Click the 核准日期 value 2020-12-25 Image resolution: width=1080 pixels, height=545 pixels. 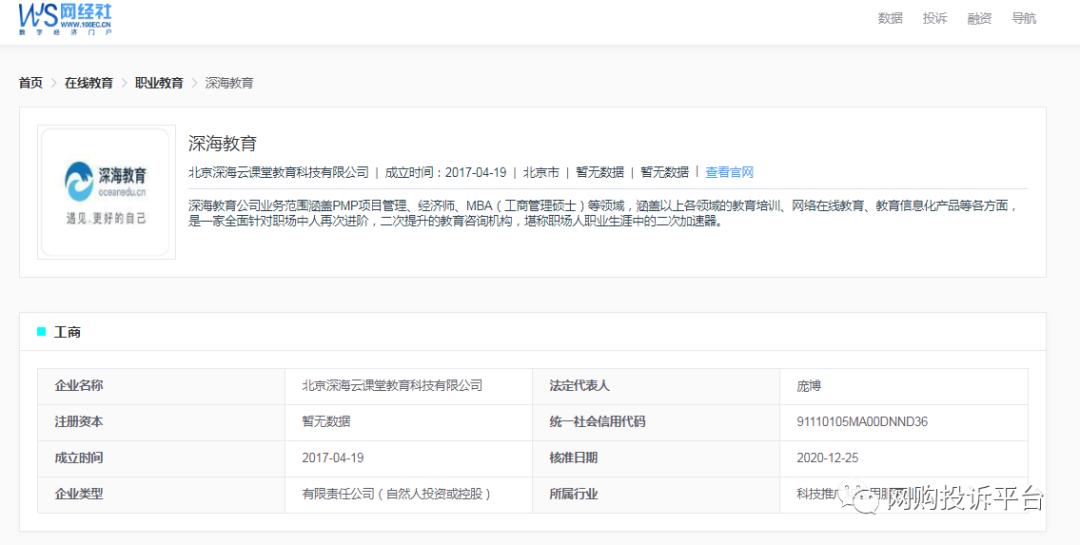coord(827,458)
